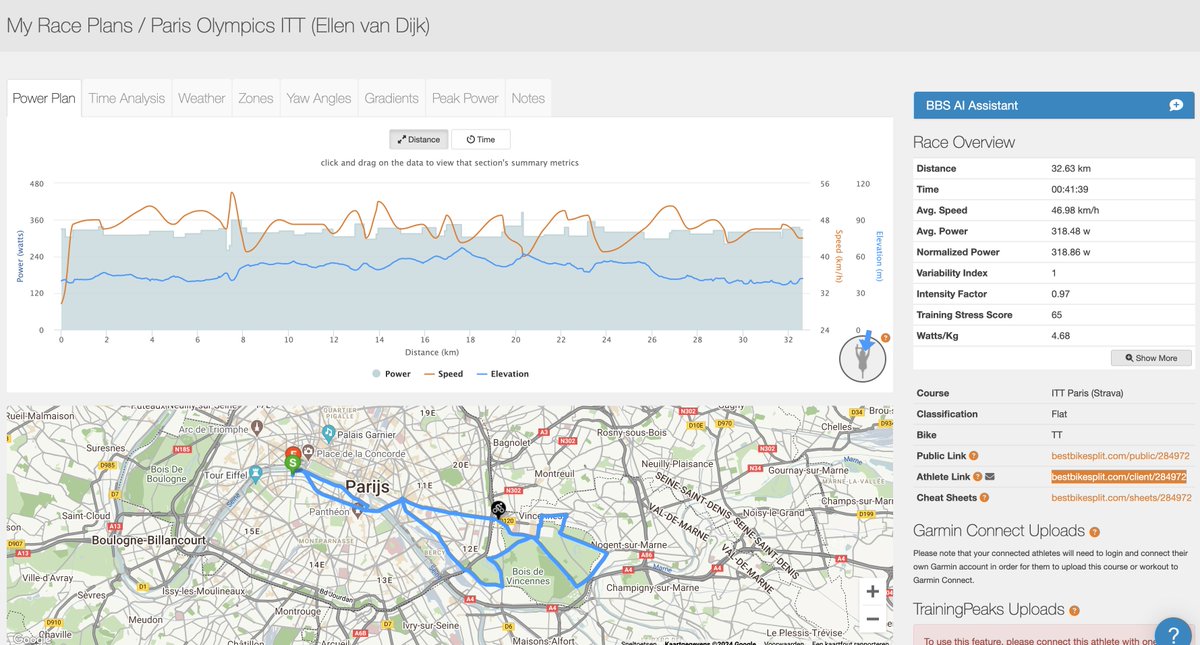Click the Panthéon landmark icon

pos(358,510)
